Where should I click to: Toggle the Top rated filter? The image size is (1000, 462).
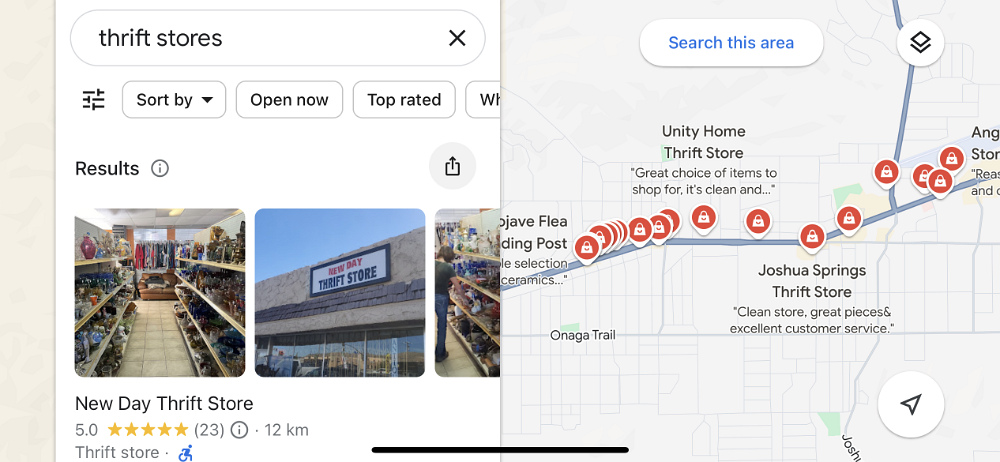click(x=404, y=100)
